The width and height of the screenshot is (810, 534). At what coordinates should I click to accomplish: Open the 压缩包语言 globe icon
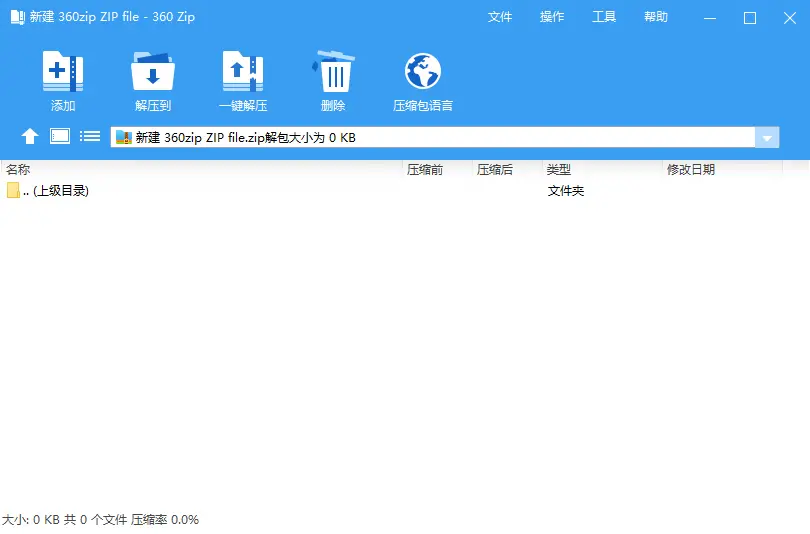[423, 71]
